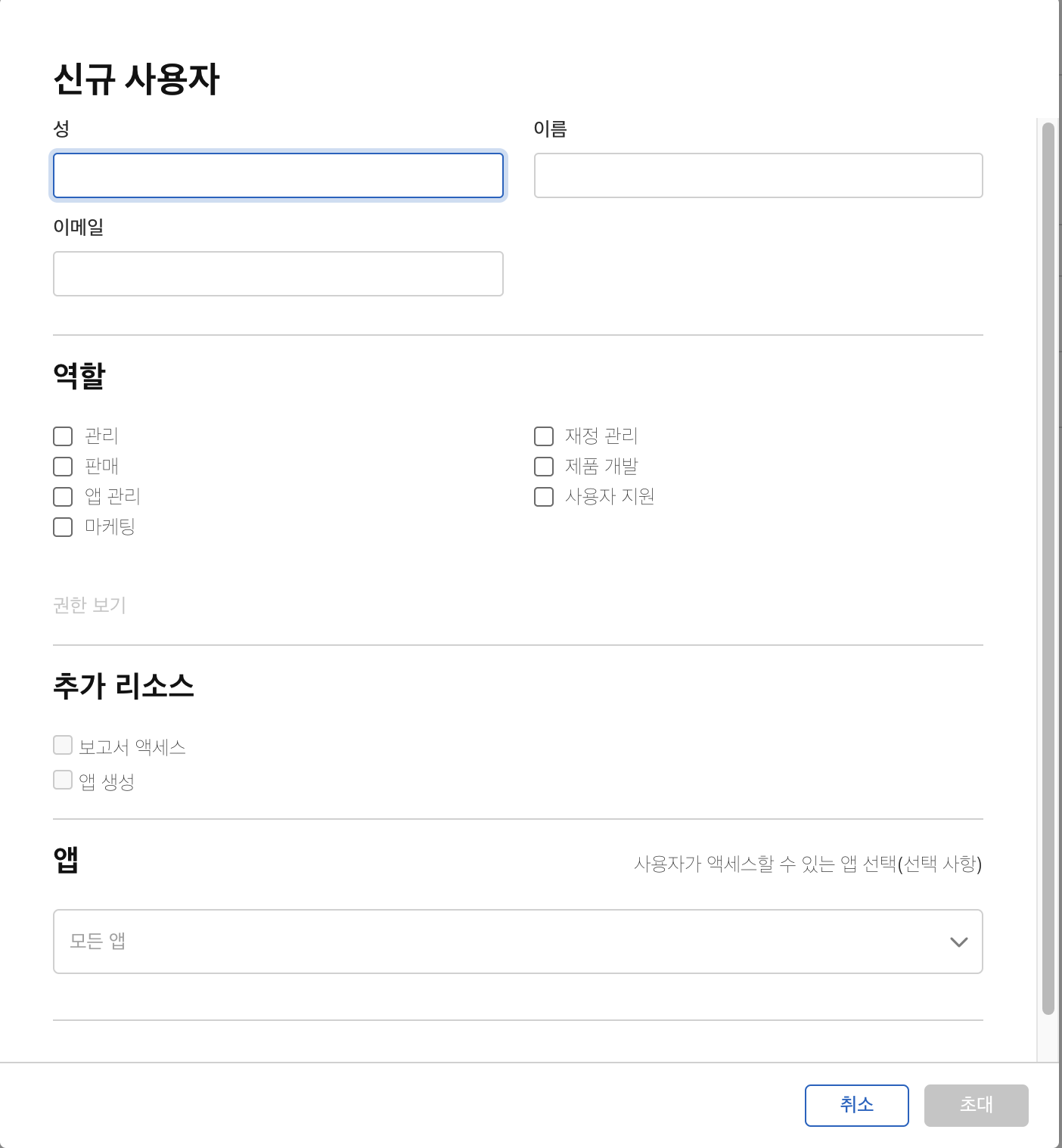Click the 신규 사용자 heading text

[136, 79]
